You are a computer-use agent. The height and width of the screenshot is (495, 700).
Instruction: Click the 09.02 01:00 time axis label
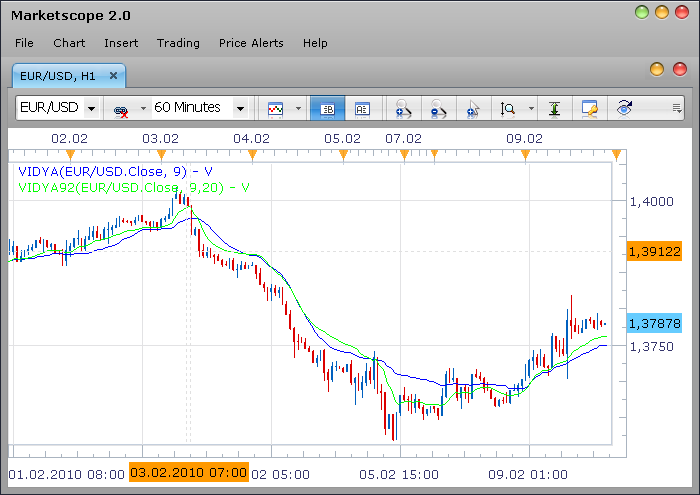[x=528, y=474]
